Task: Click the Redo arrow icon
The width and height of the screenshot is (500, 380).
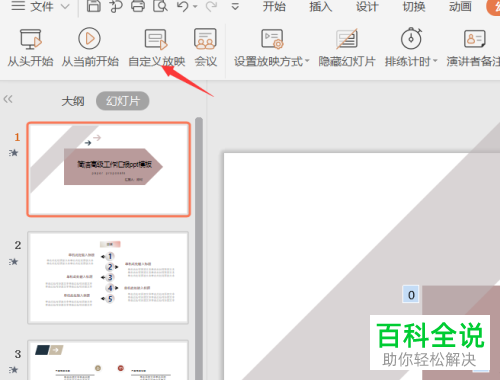Action: coord(211,6)
